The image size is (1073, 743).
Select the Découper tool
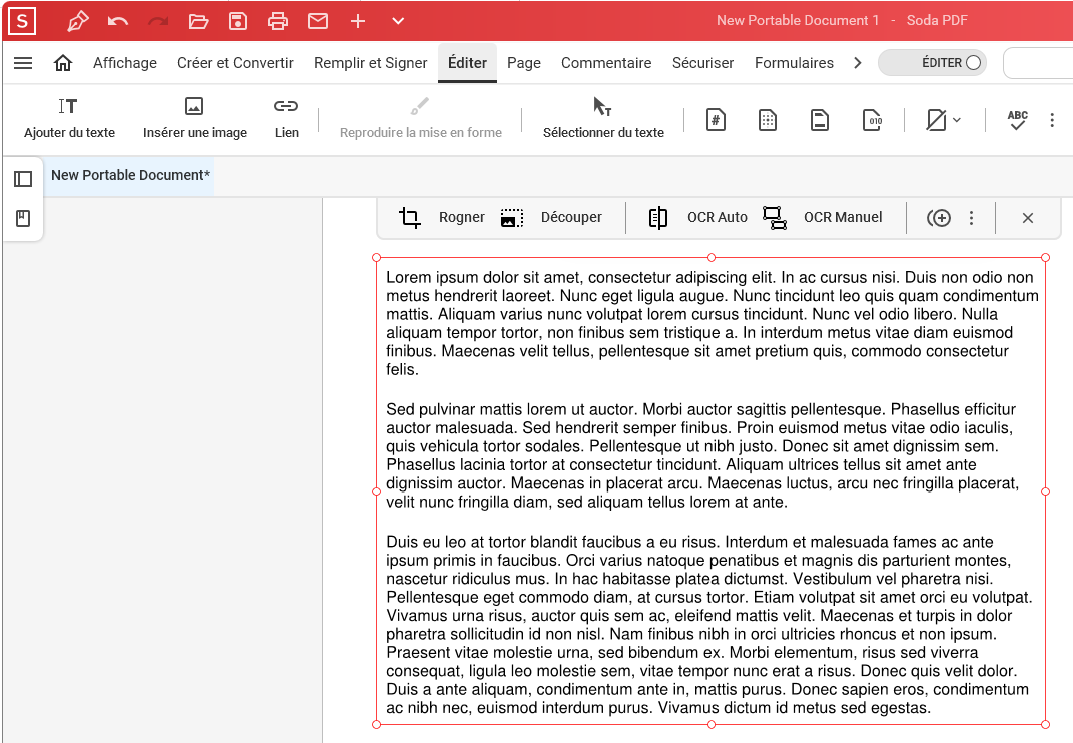pos(551,218)
